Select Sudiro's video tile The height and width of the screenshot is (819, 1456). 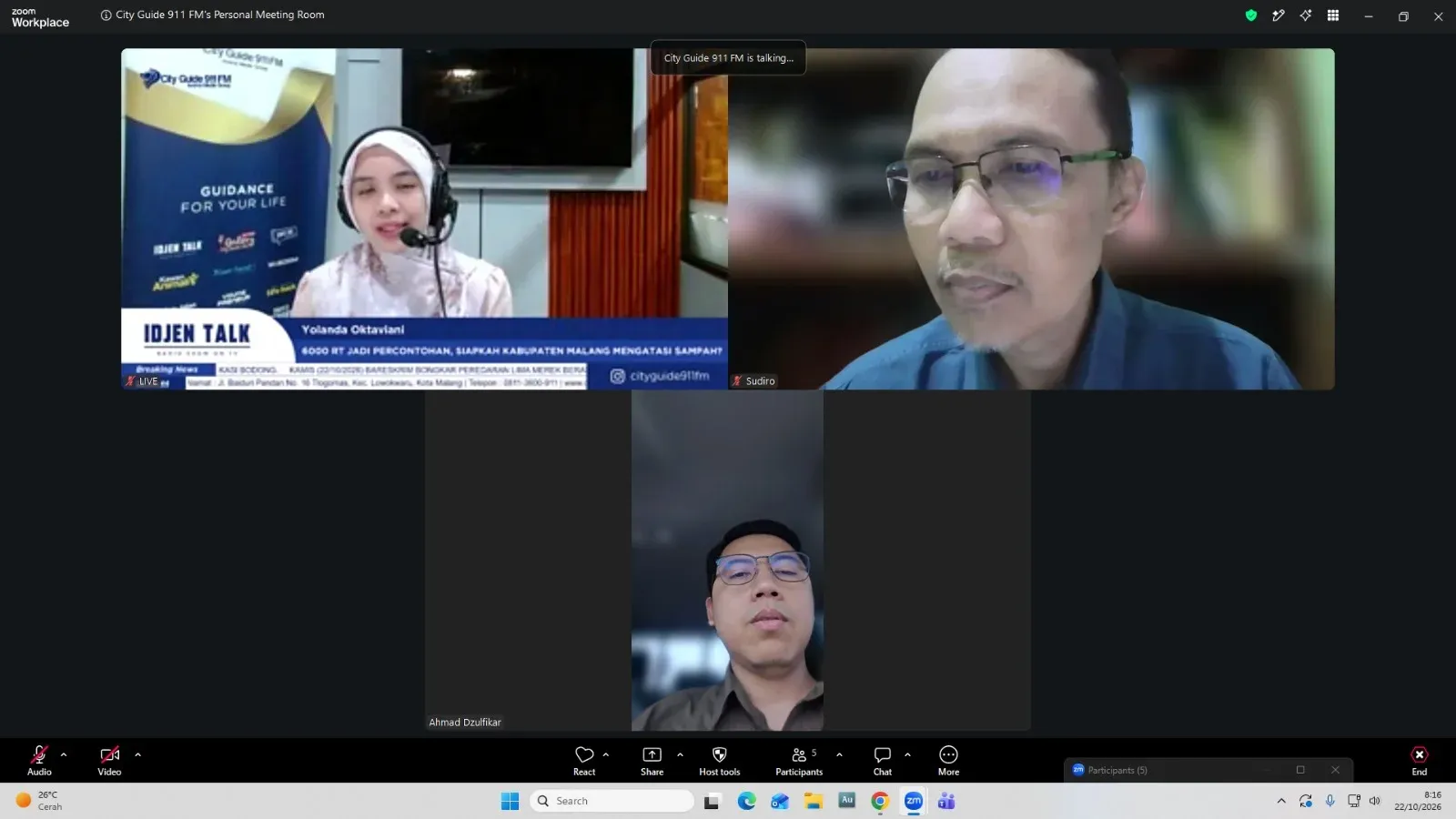(1031, 219)
